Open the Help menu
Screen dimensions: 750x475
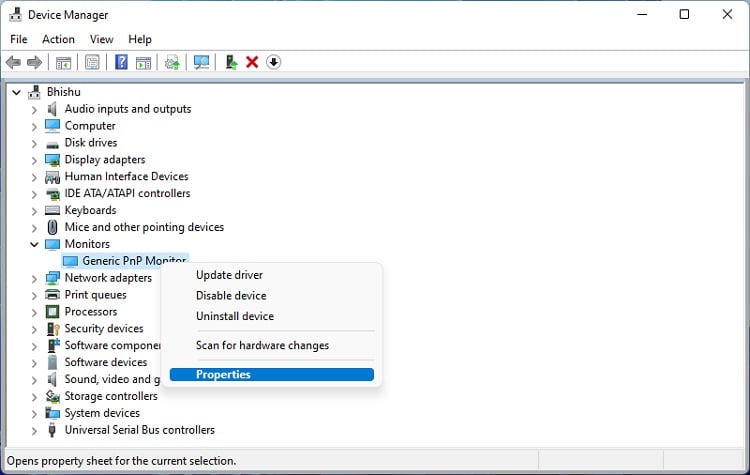point(140,39)
